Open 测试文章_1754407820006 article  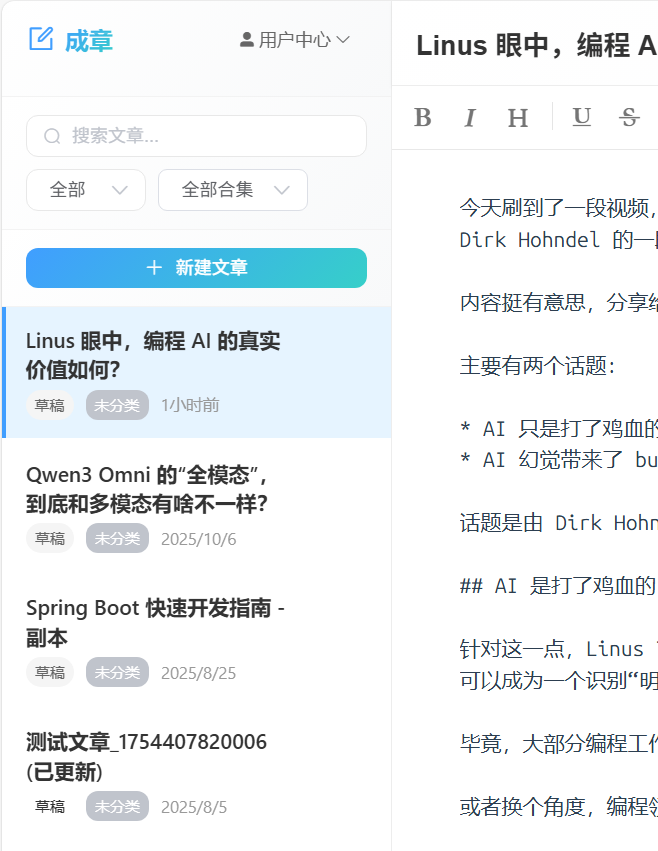[146, 756]
